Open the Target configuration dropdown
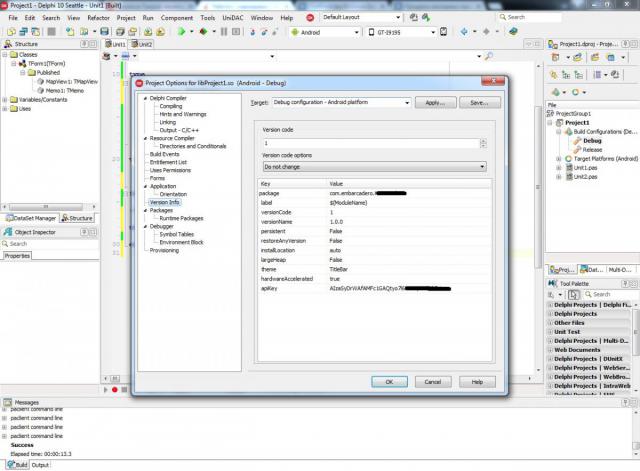The height and width of the screenshot is (471, 640). click(341, 102)
